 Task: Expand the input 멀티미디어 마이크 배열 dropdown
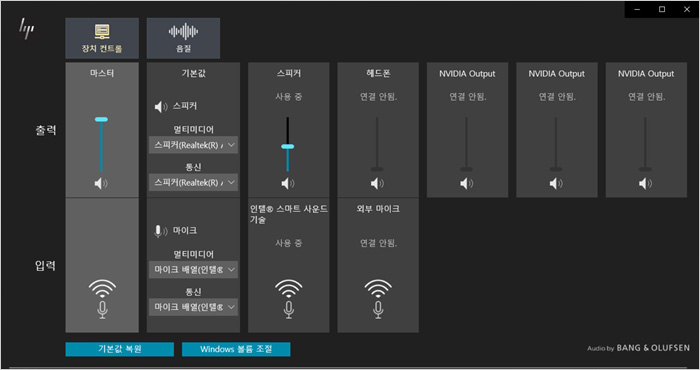[193, 270]
